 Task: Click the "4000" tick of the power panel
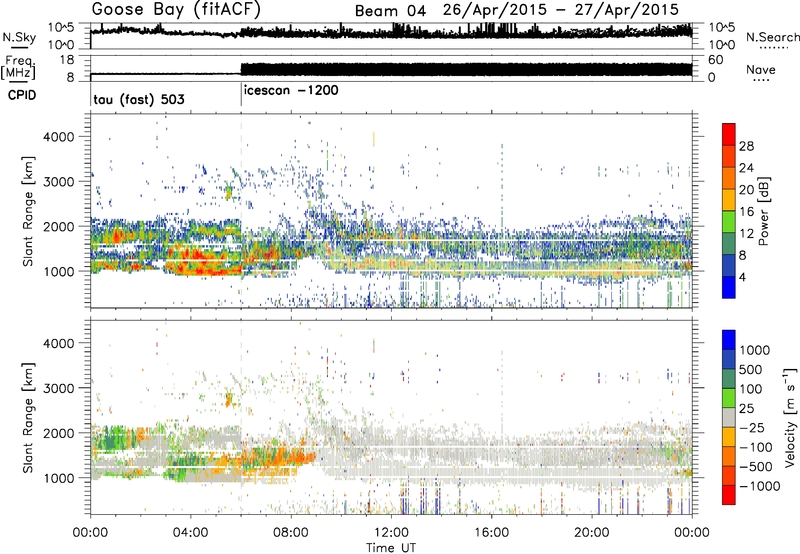click(59, 137)
